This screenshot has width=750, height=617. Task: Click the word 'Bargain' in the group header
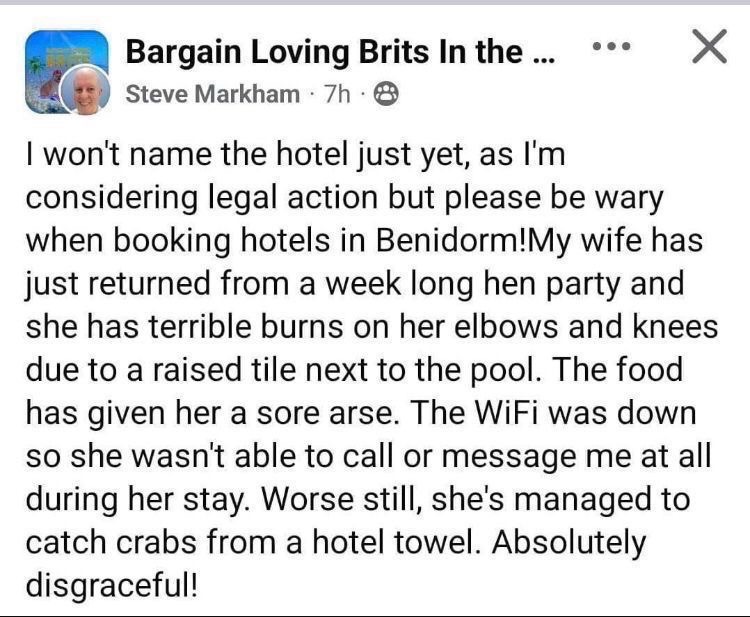[183, 52]
